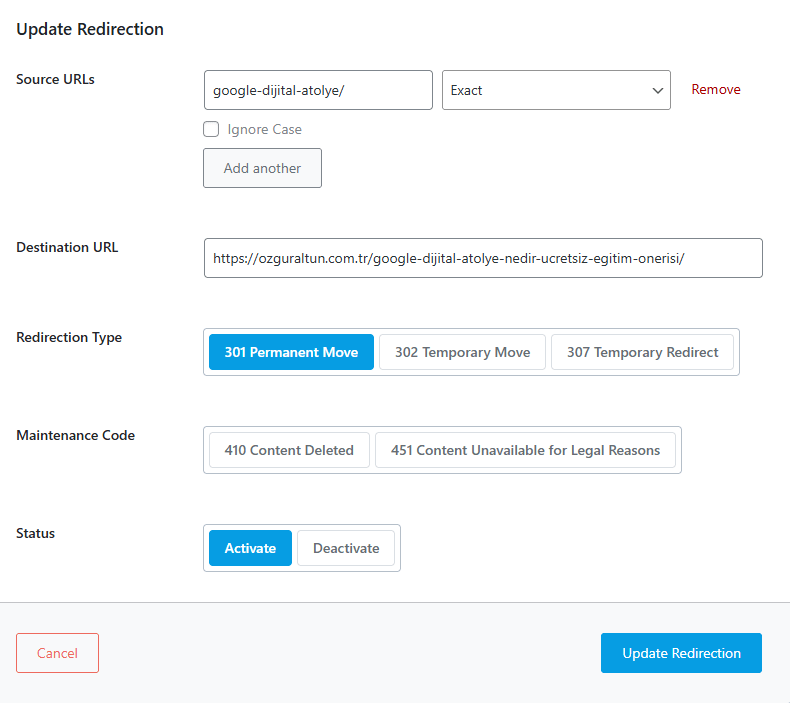Set status to Activate
Viewport: 790px width, 703px height.
pos(250,548)
